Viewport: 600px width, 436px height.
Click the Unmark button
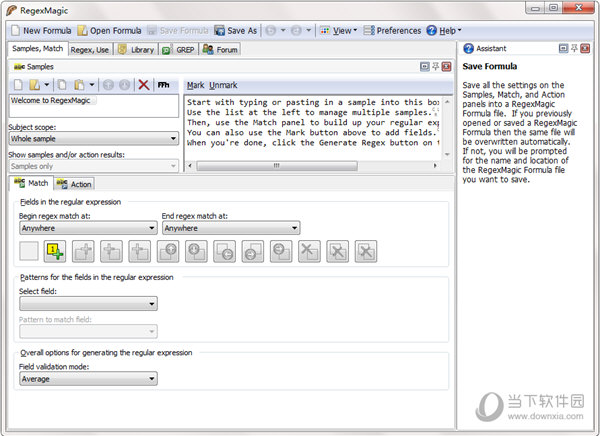[x=223, y=85]
